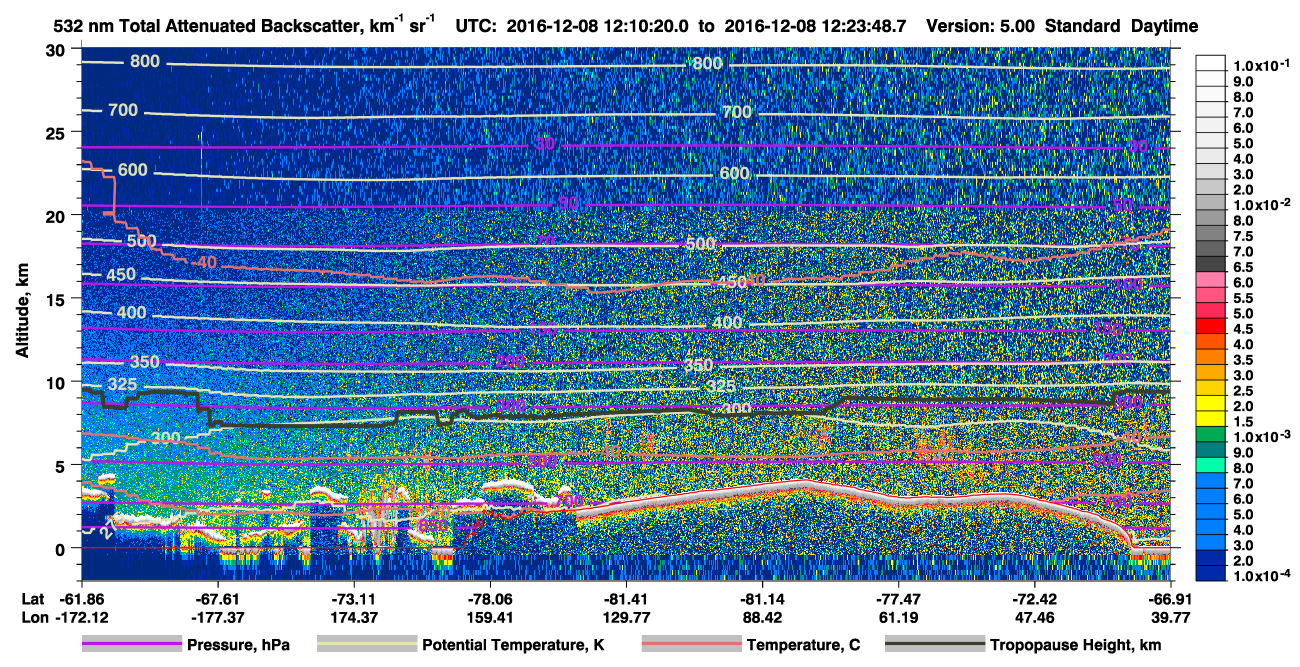Click latitude value -81.14

763,600
